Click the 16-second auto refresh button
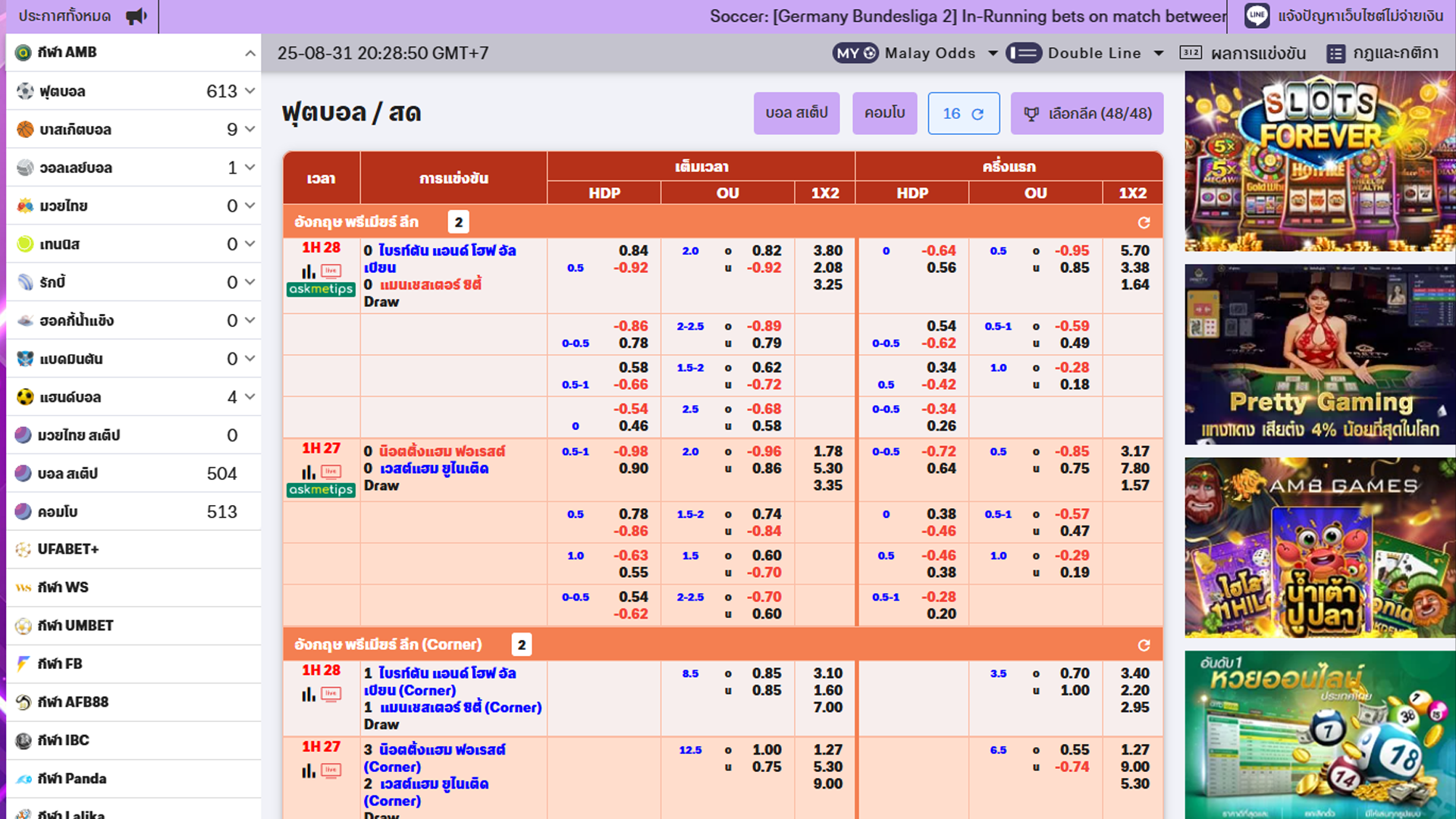 click(963, 114)
